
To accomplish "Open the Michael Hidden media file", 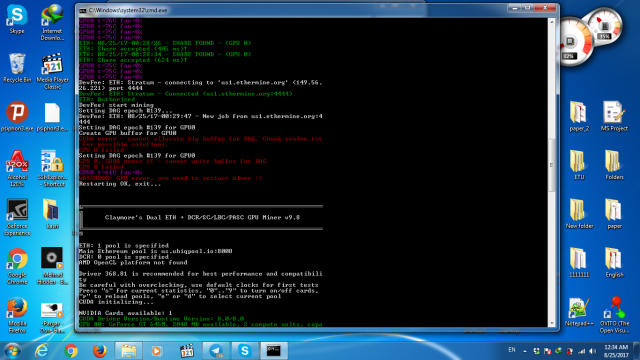I will pyautogui.click(x=52, y=266).
